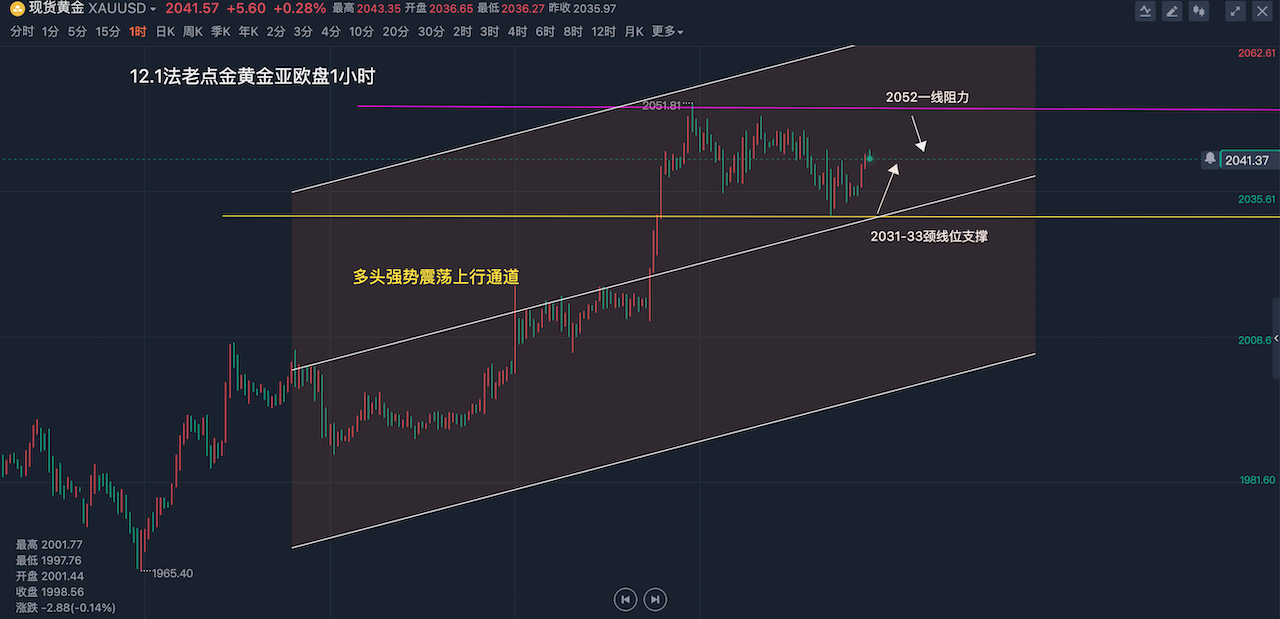
Task: Expand chart to fullscreen
Action: 1236,11
